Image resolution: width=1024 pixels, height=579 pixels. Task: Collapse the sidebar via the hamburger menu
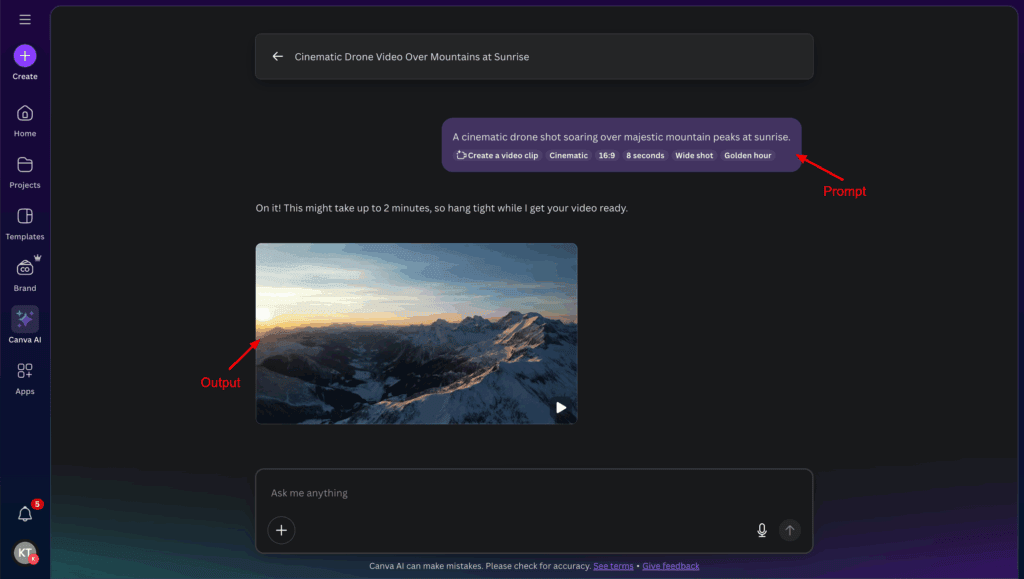pos(24,19)
